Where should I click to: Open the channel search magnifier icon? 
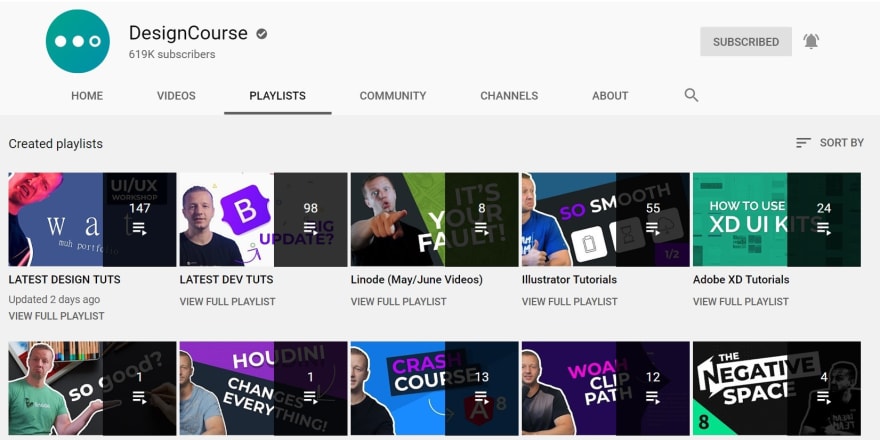(691, 95)
